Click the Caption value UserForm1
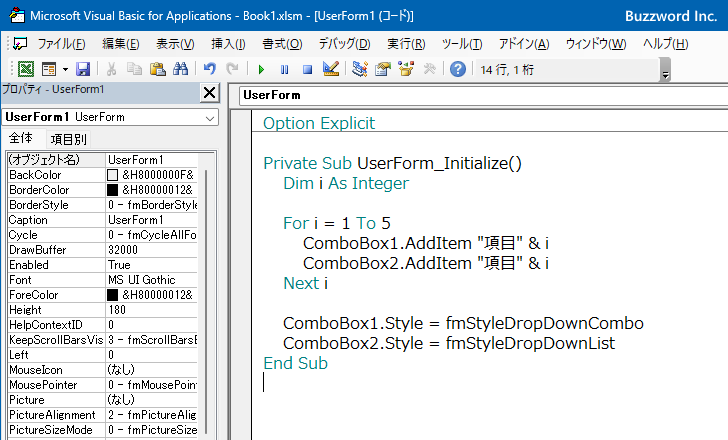 point(136,220)
